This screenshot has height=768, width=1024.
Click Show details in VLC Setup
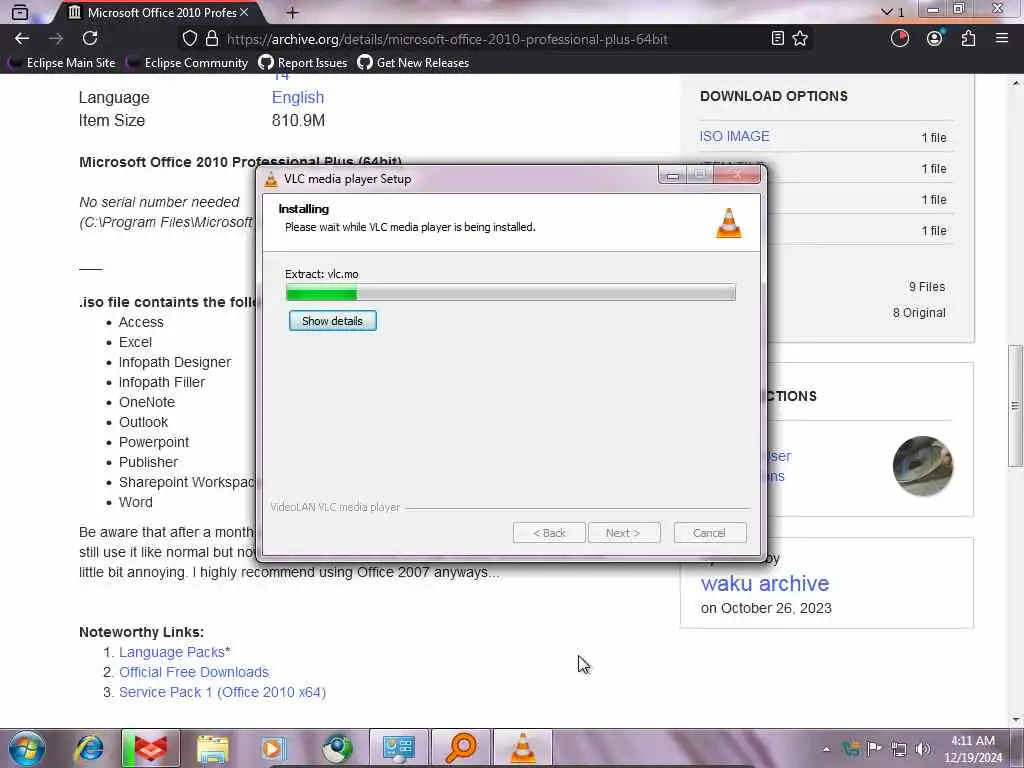click(x=332, y=321)
